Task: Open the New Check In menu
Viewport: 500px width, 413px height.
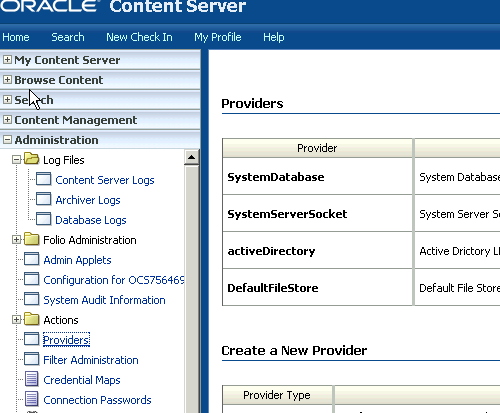Action: point(139,37)
